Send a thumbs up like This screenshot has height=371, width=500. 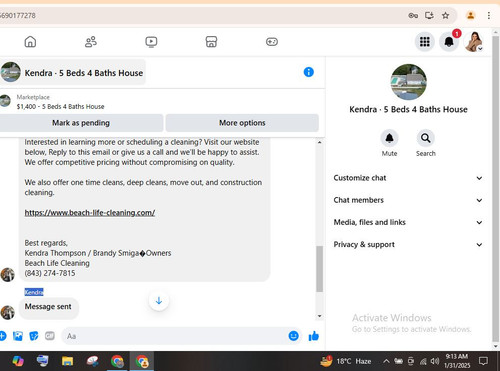coord(314,336)
